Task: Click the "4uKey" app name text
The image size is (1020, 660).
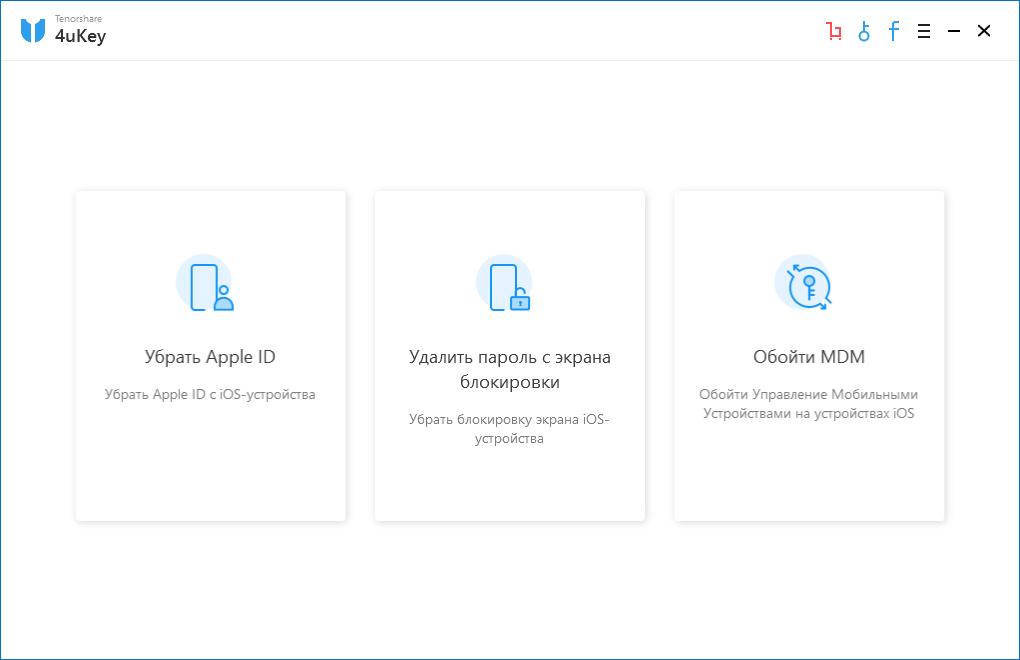Action: point(80,36)
